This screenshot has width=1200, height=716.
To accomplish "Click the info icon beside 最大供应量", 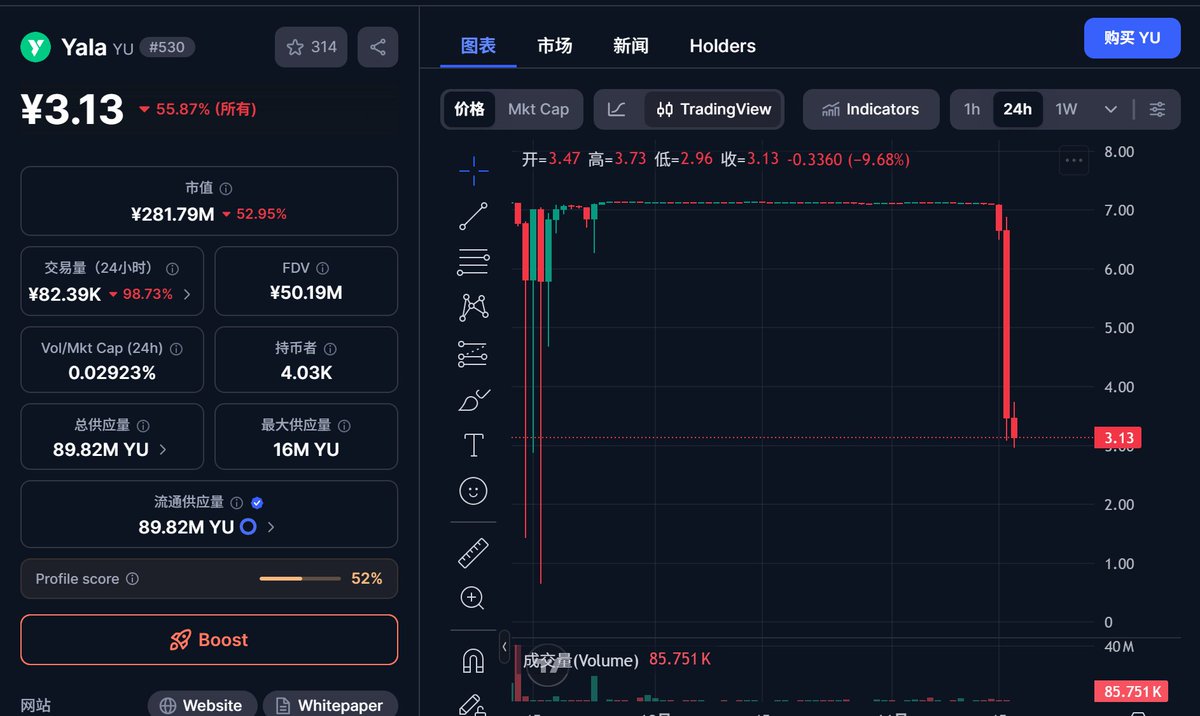I will tap(344, 426).
